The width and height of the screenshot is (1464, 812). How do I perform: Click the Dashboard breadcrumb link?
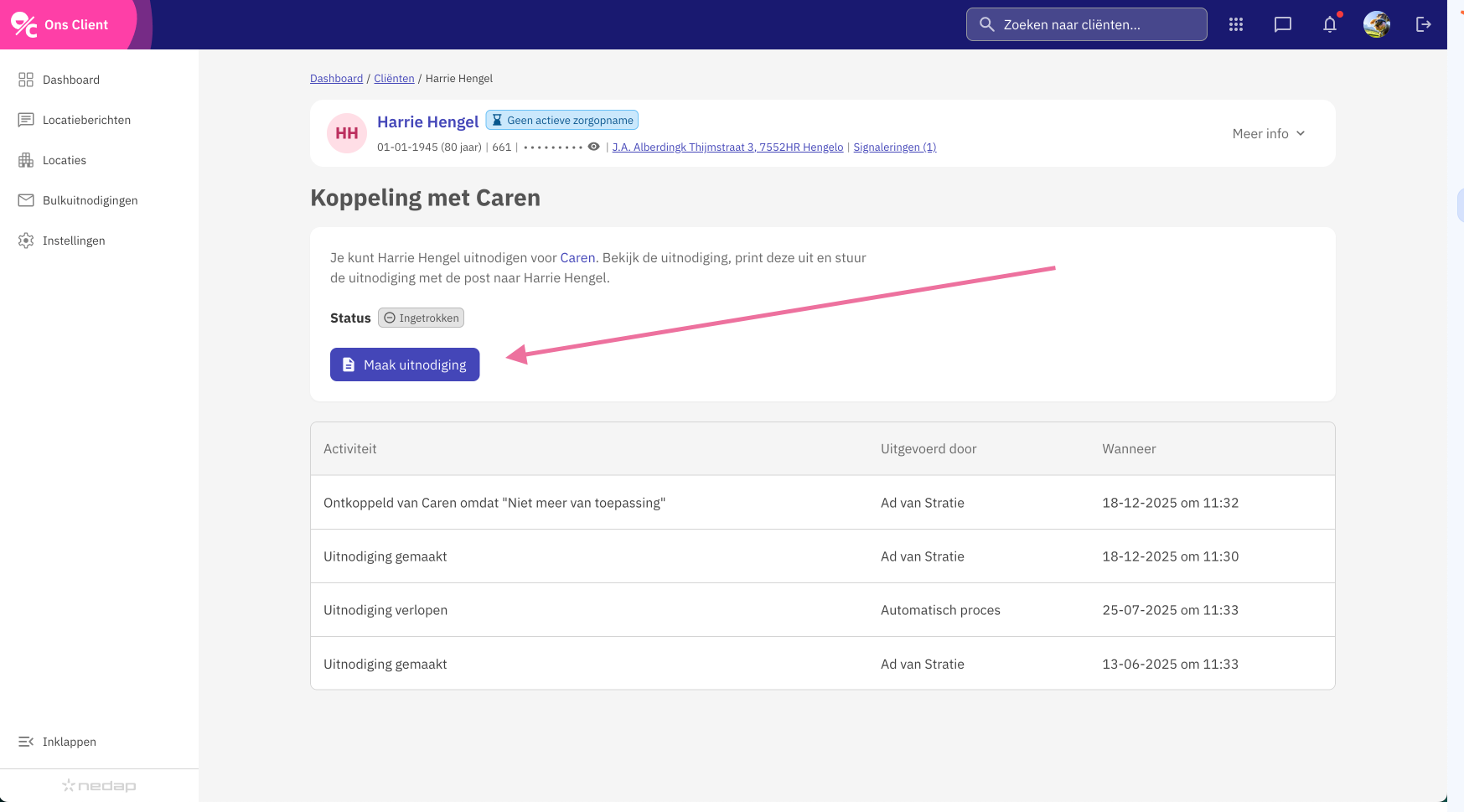pos(336,79)
